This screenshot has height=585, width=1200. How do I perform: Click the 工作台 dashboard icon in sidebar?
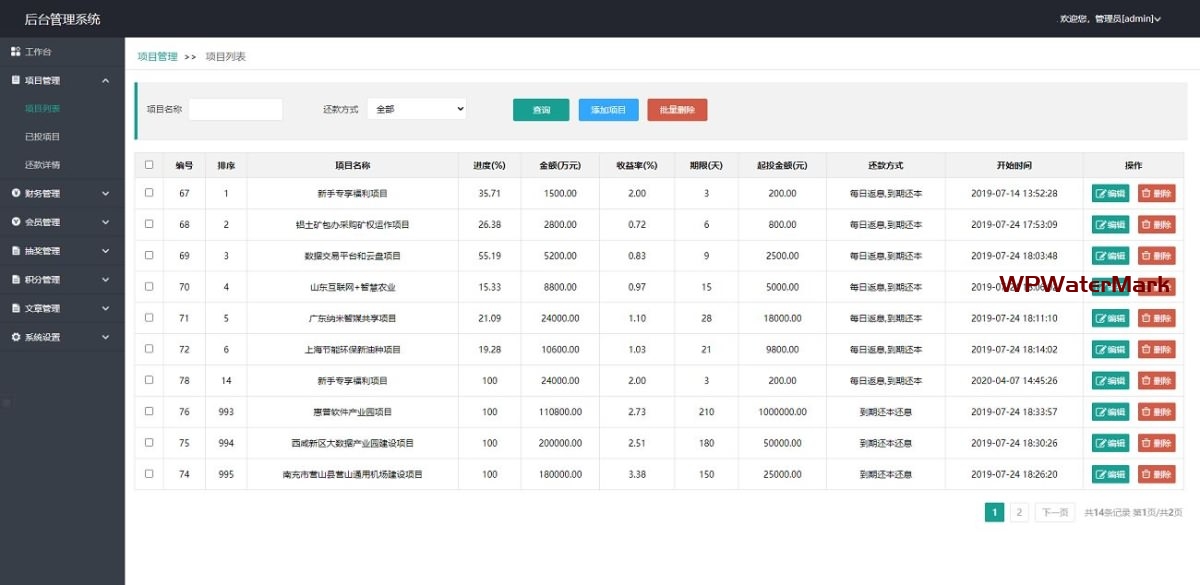[x=16, y=51]
